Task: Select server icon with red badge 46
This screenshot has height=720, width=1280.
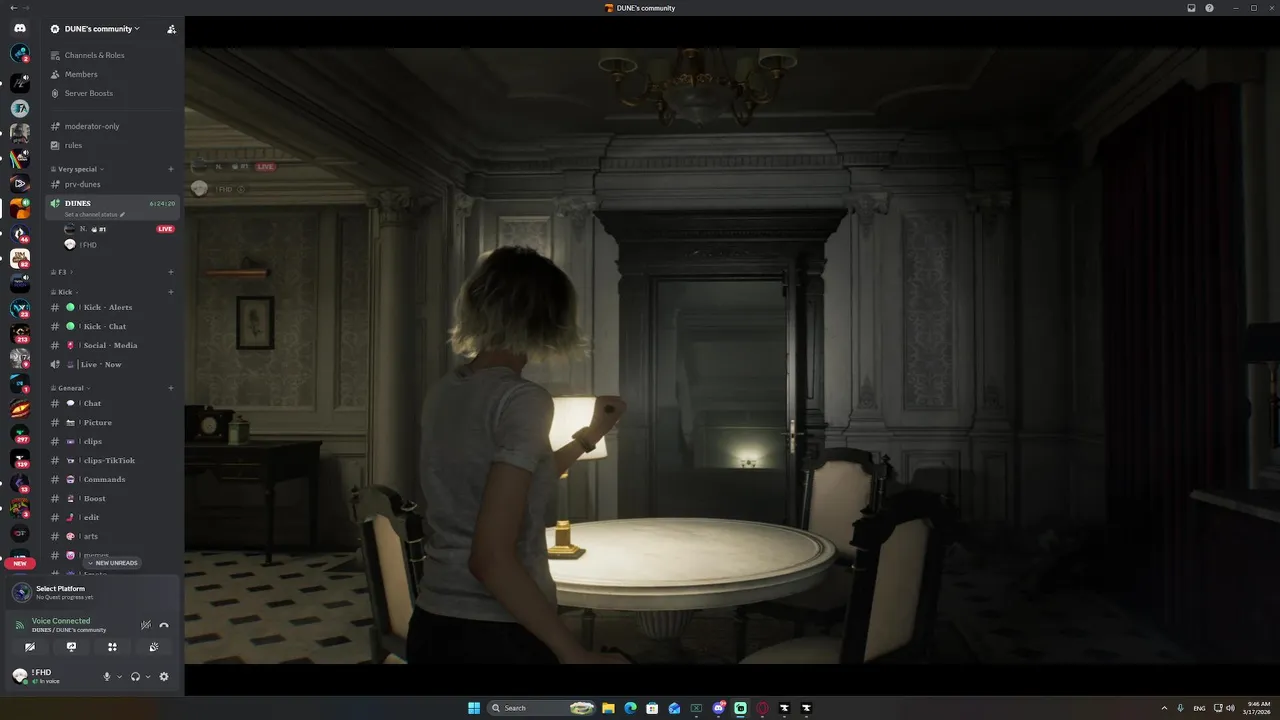Action: coord(20,233)
